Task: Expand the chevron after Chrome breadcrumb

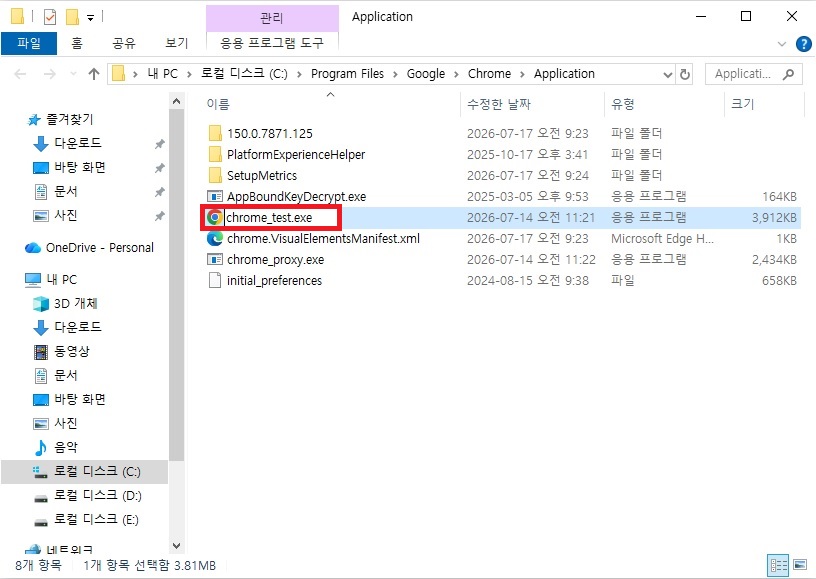Action: click(x=522, y=74)
